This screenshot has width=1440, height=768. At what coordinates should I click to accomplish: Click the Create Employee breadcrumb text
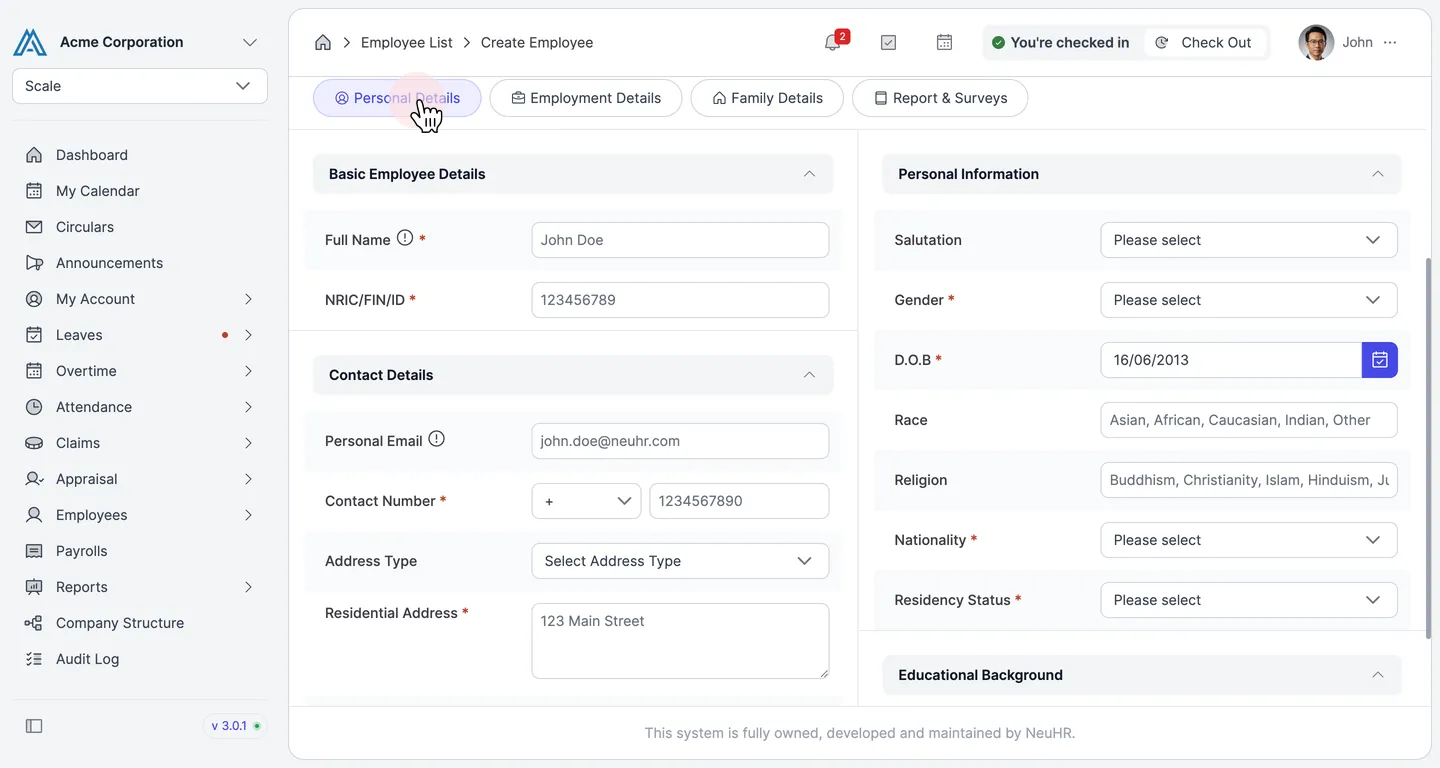[537, 42]
